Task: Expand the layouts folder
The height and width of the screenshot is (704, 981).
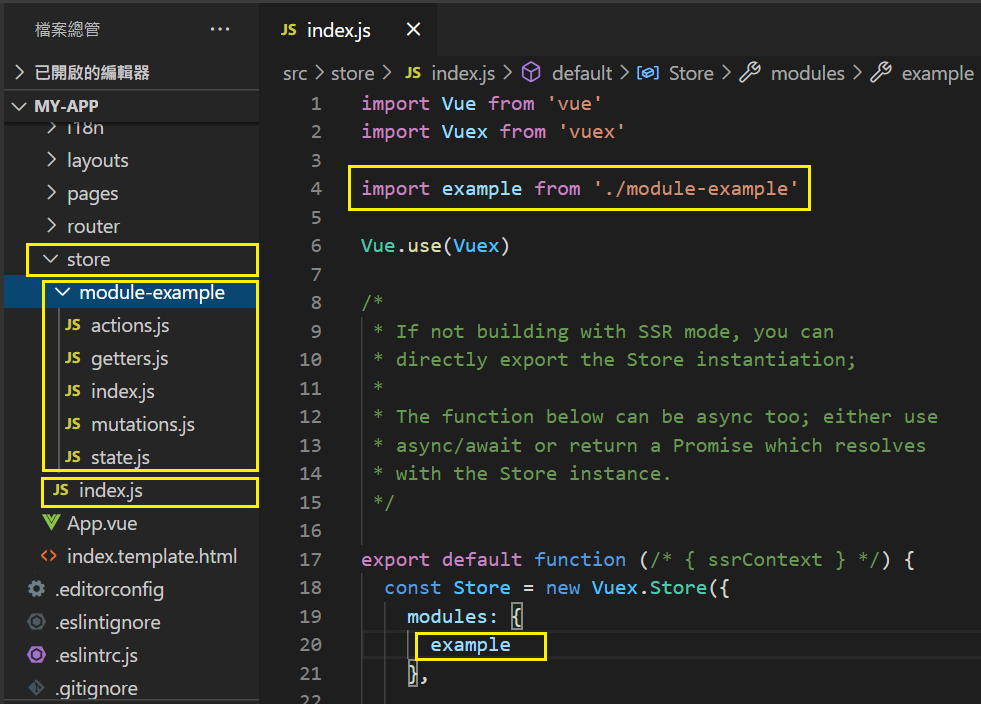Action: (x=52, y=160)
